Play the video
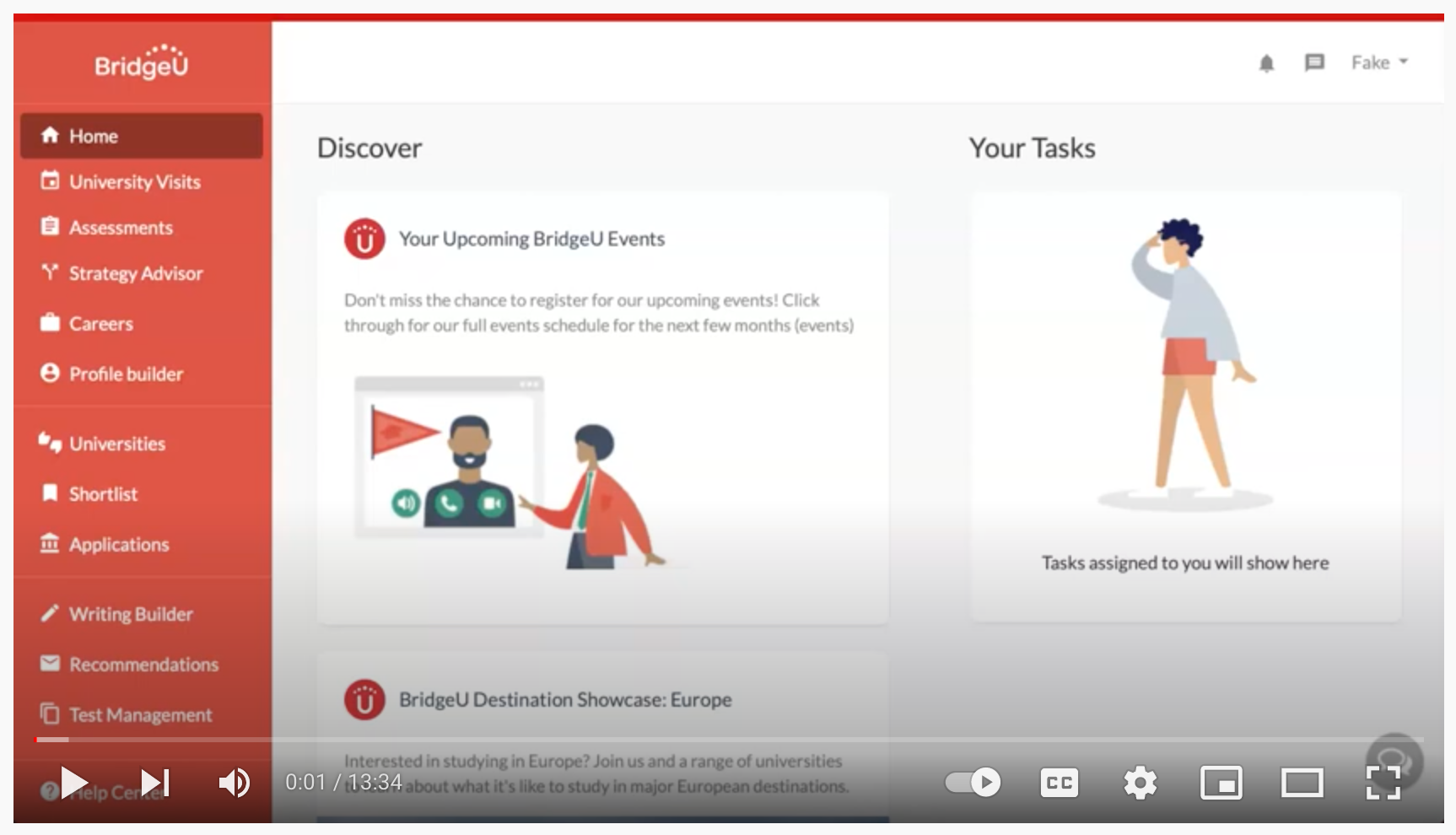 point(75,784)
